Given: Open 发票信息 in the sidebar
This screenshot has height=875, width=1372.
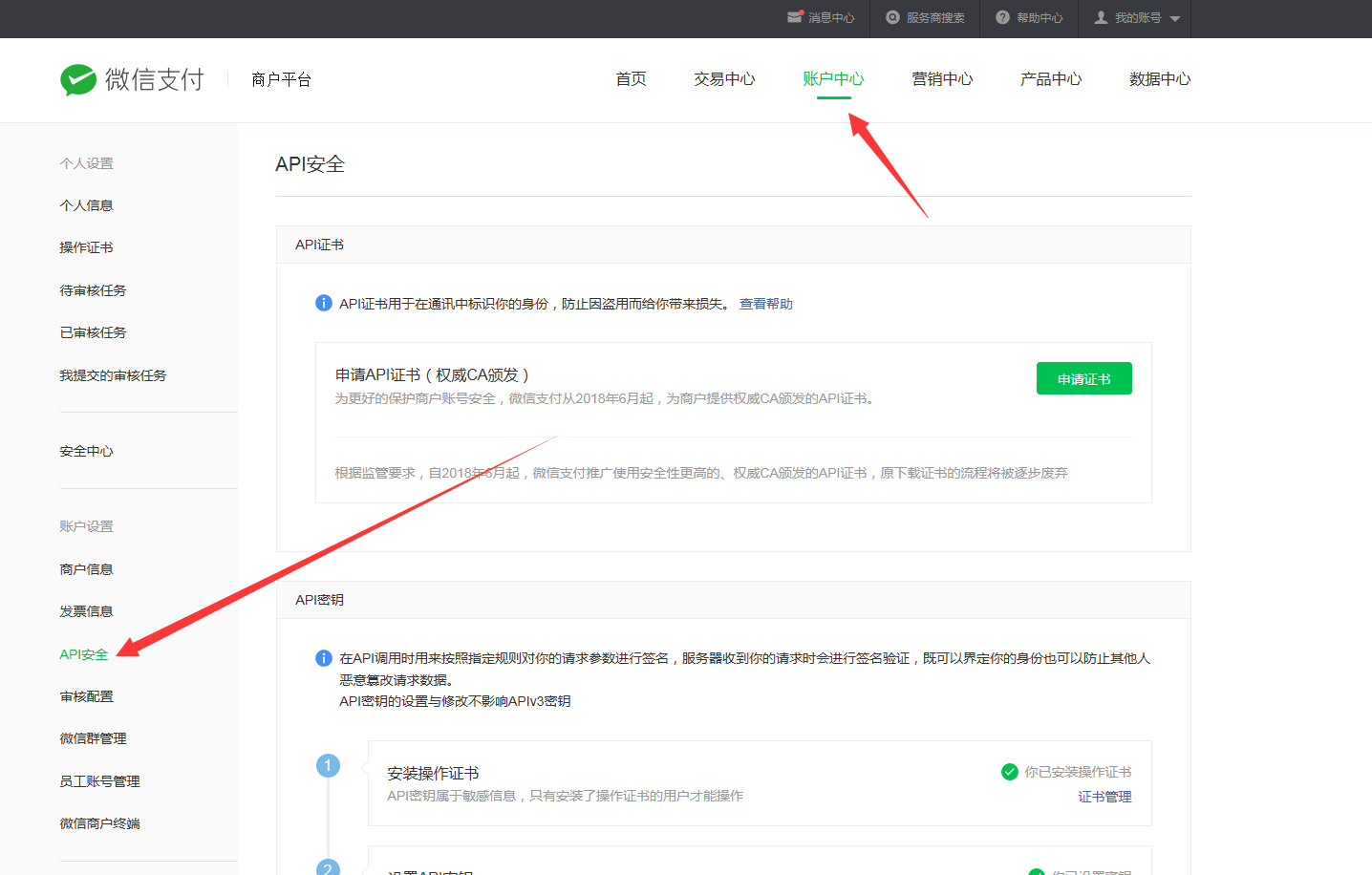Looking at the screenshot, I should 86,611.
